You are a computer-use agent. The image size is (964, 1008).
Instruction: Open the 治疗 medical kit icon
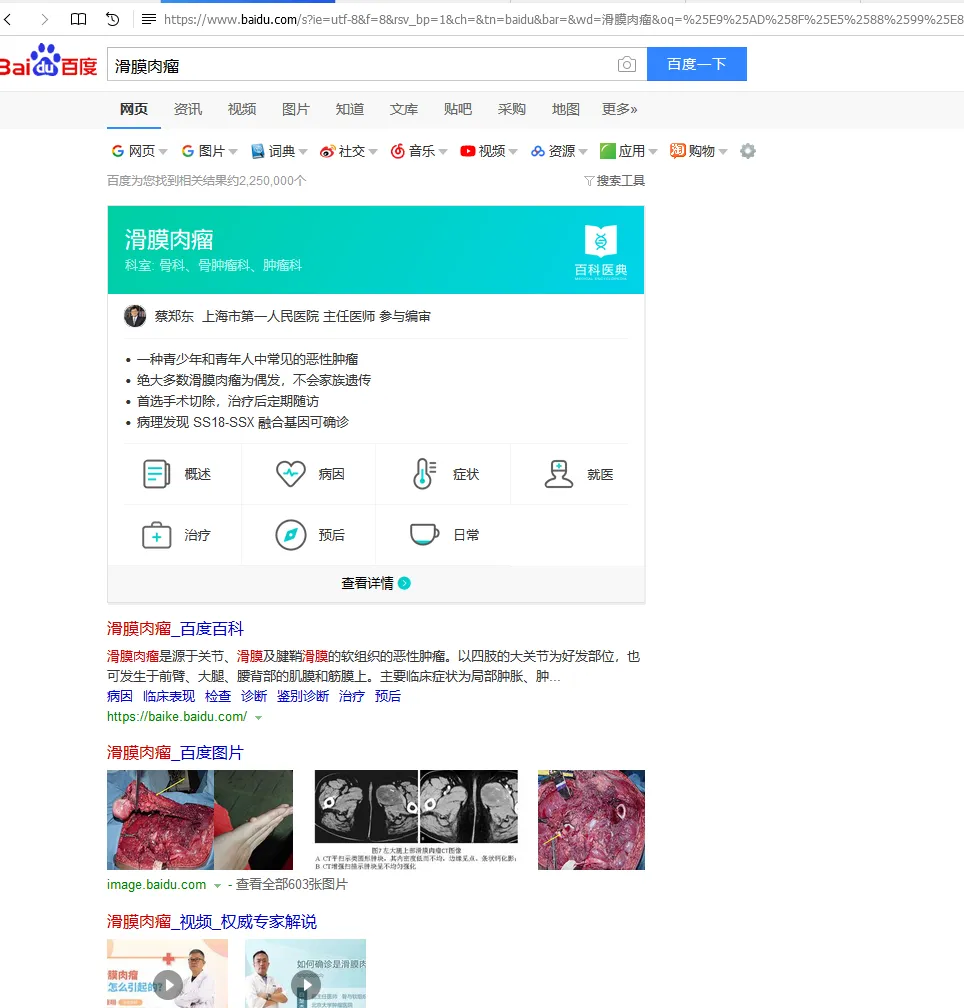click(156, 535)
